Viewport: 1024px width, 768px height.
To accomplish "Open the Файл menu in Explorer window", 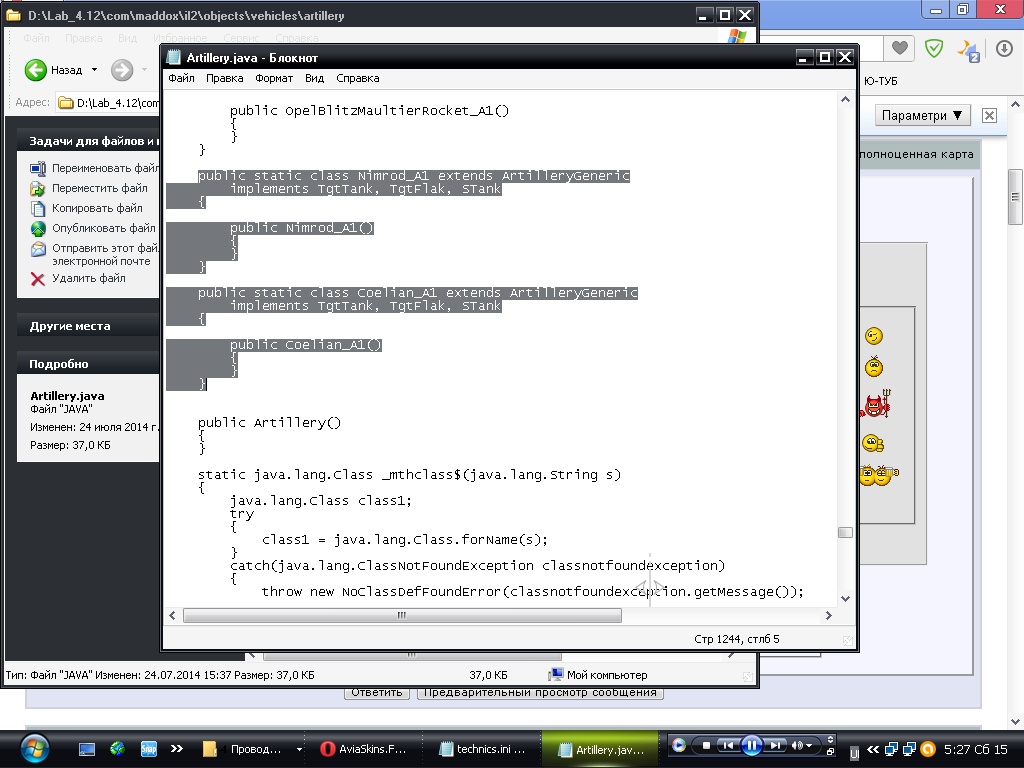I will [37, 38].
